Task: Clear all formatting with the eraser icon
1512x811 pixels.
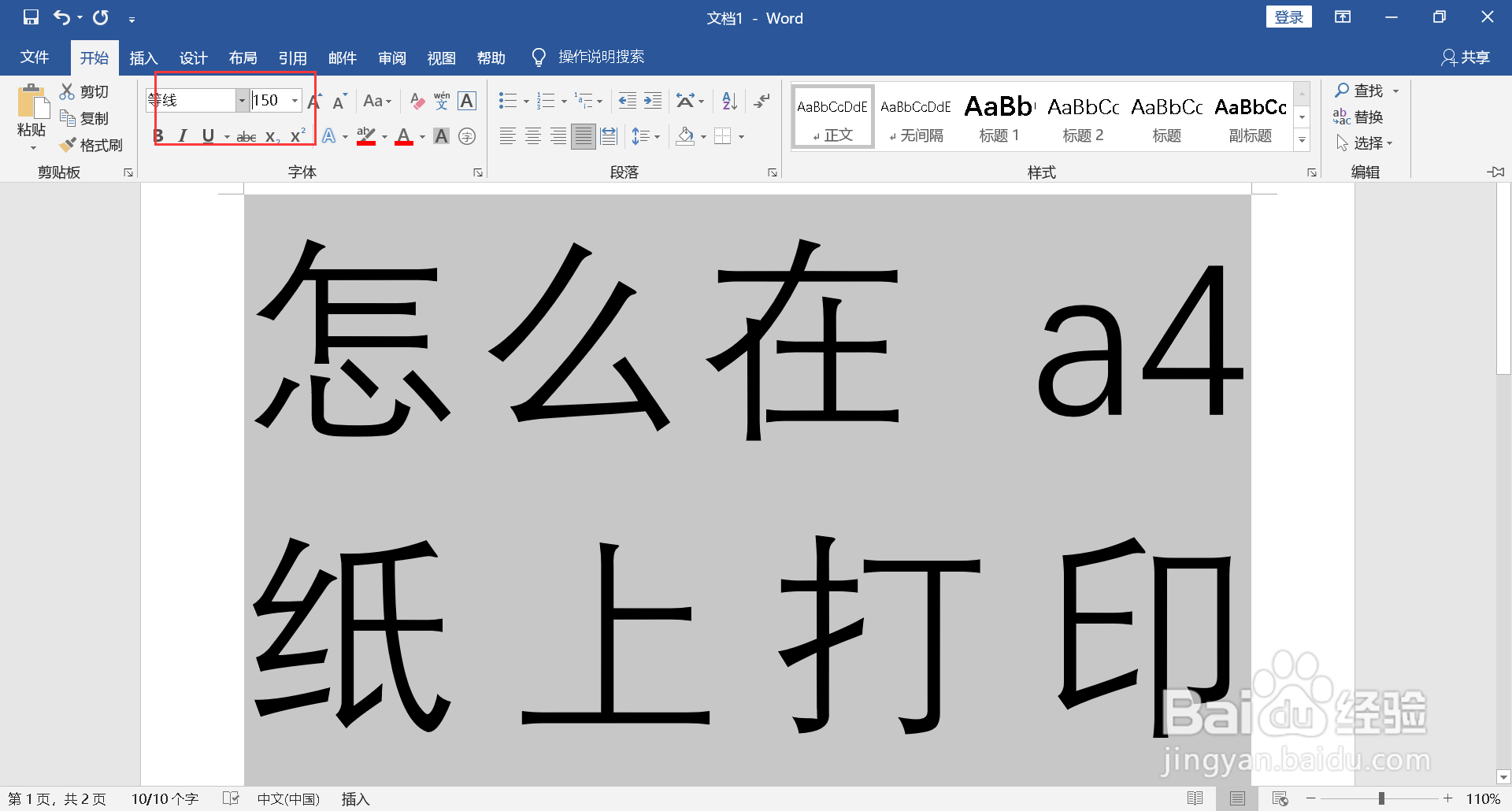Action: (x=417, y=101)
